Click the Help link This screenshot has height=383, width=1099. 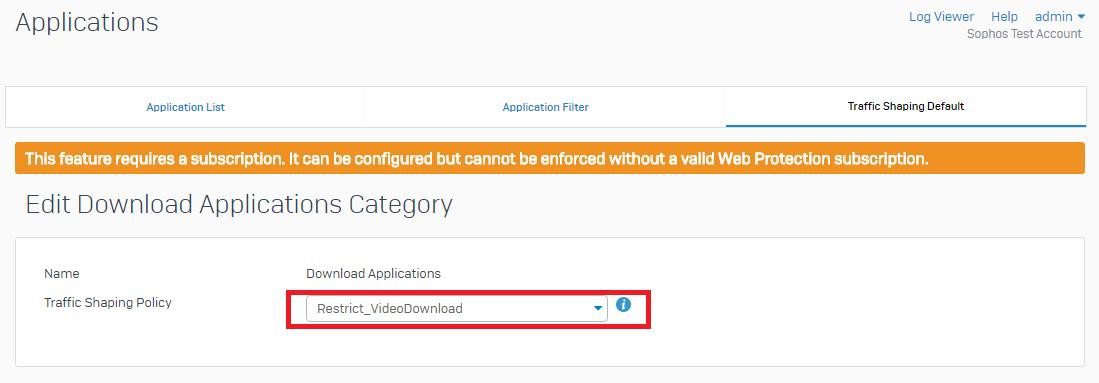point(1004,17)
